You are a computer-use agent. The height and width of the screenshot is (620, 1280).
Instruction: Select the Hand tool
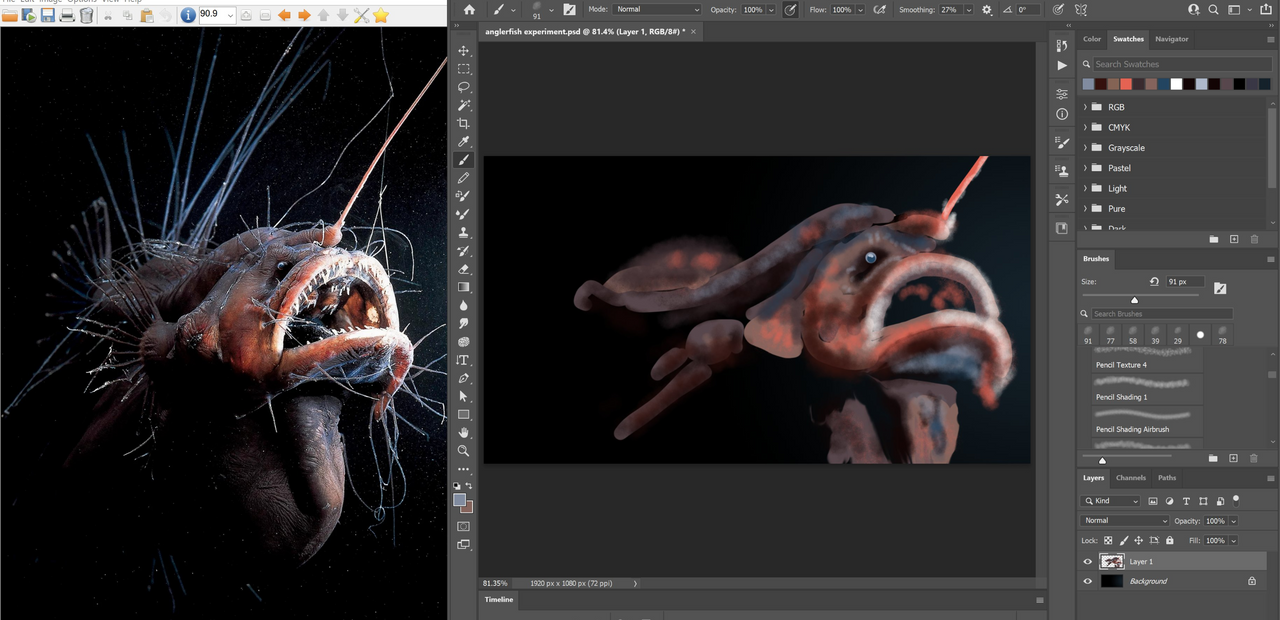(463, 433)
